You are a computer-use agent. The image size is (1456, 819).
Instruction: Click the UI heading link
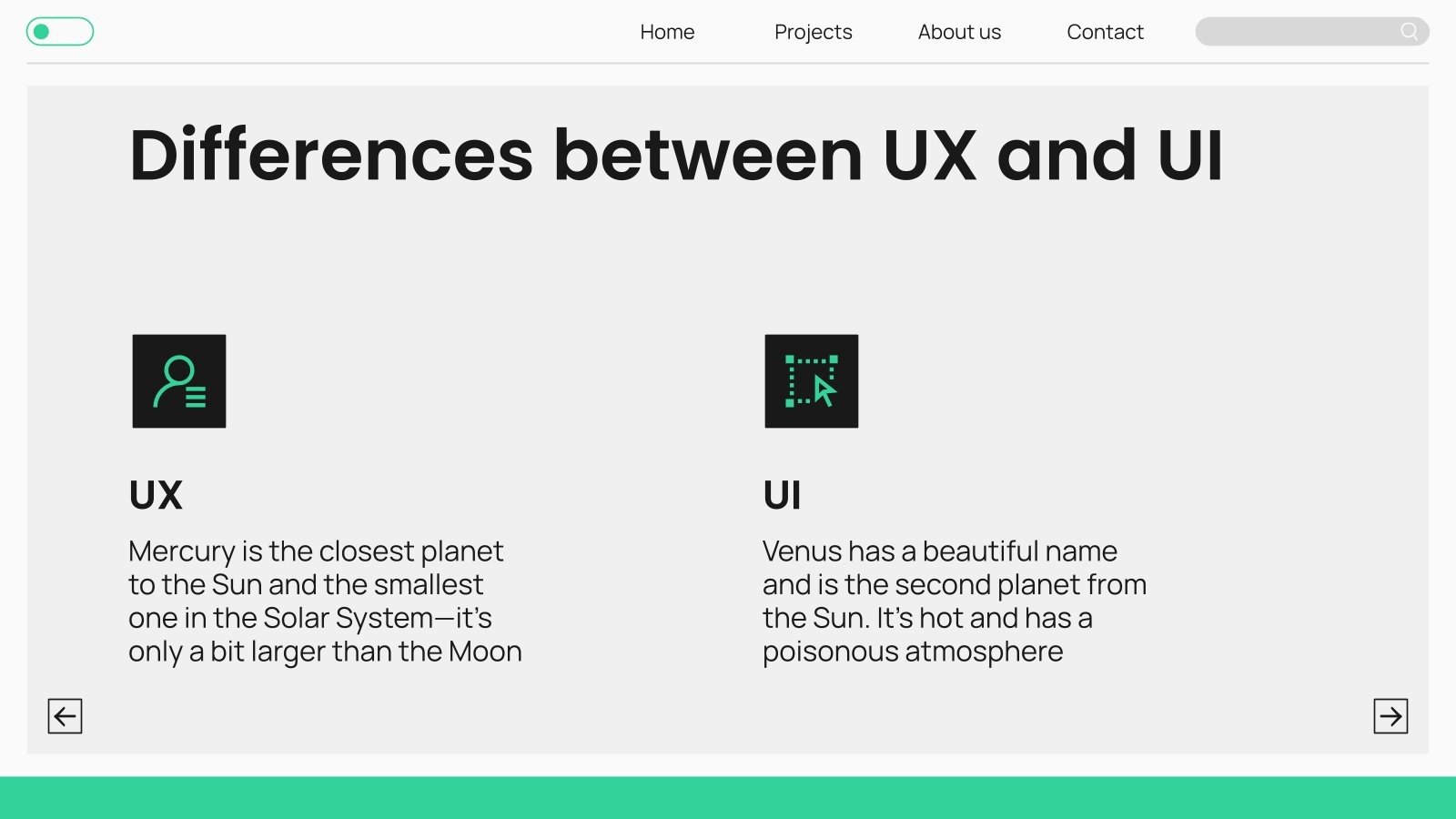[783, 494]
